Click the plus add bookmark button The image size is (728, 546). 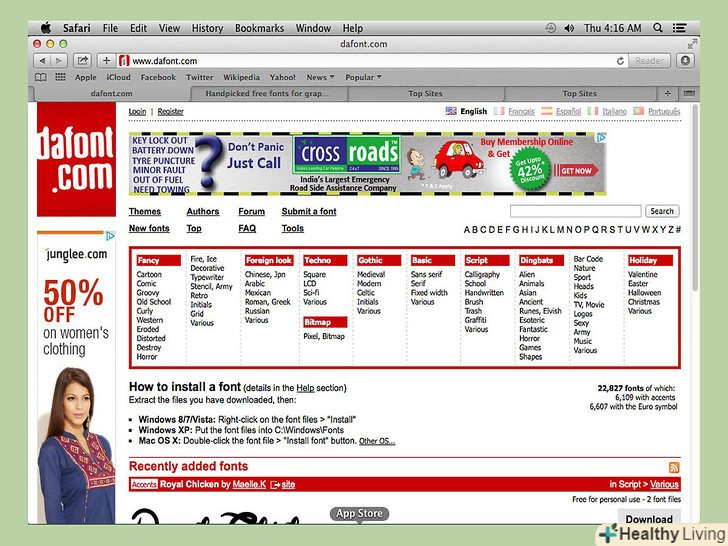(x=106, y=60)
